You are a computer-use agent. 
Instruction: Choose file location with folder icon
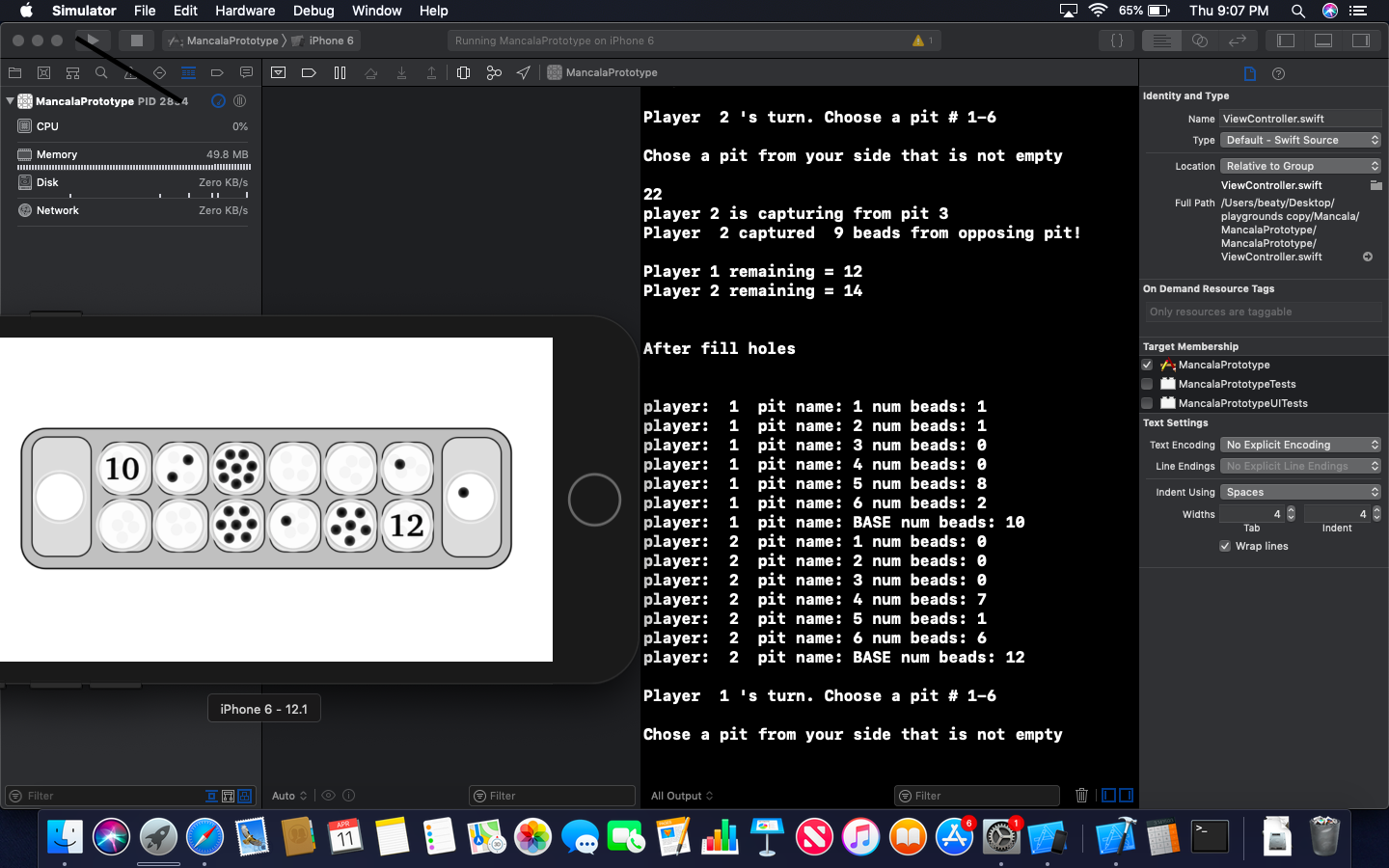(1376, 185)
